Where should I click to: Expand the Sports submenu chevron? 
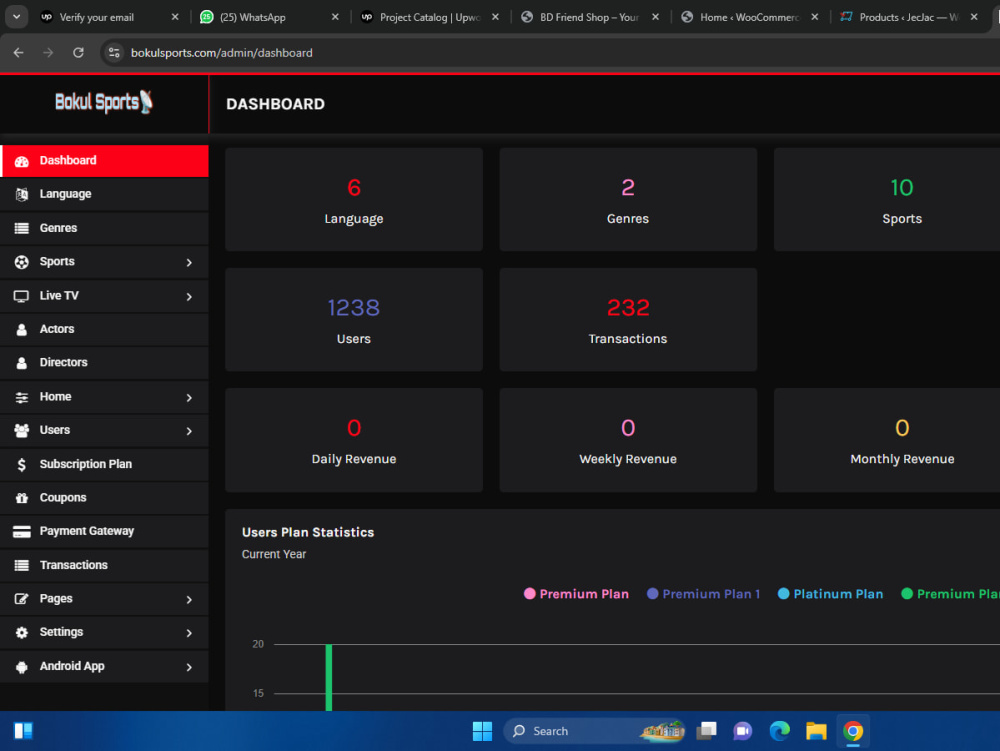click(189, 263)
